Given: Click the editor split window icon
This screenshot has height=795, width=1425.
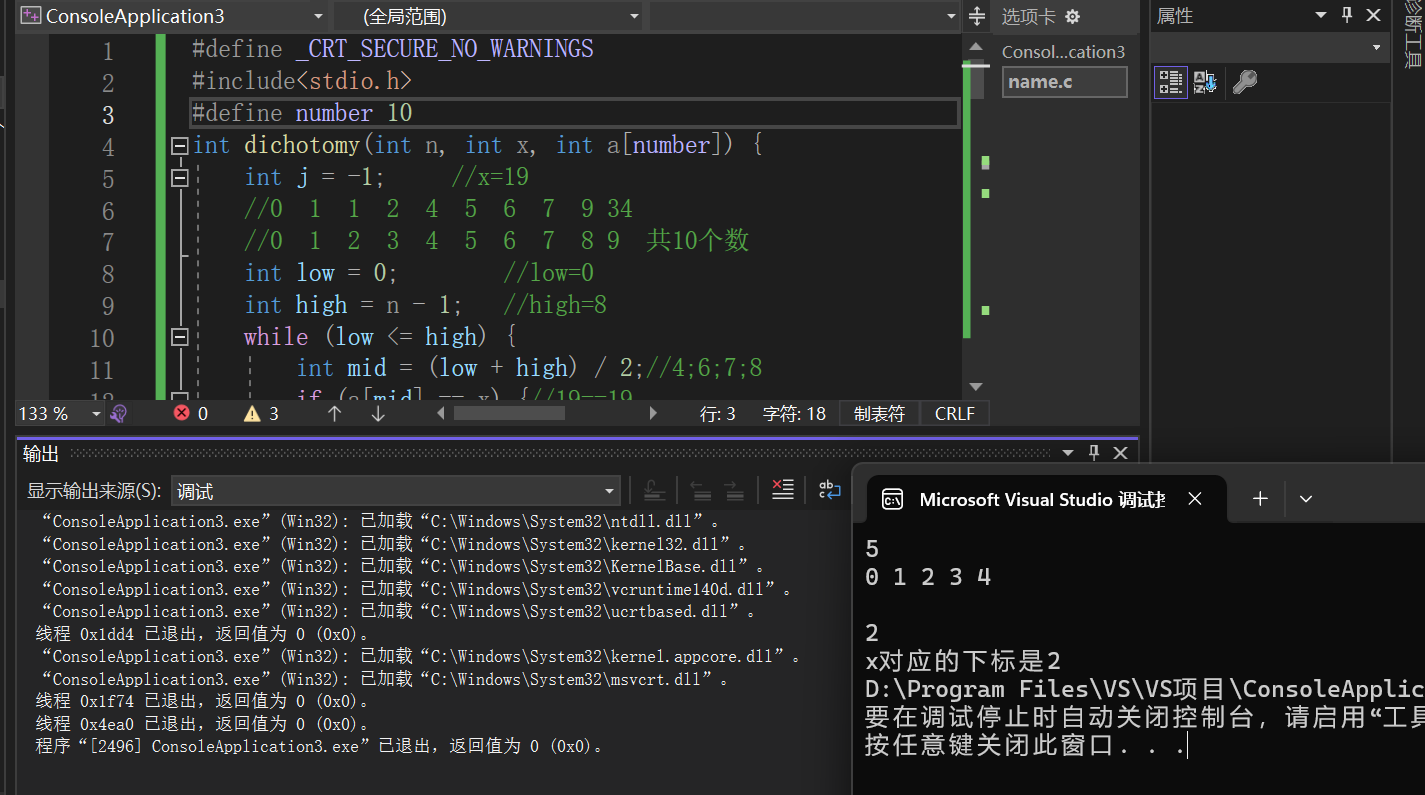Looking at the screenshot, I should [x=977, y=16].
